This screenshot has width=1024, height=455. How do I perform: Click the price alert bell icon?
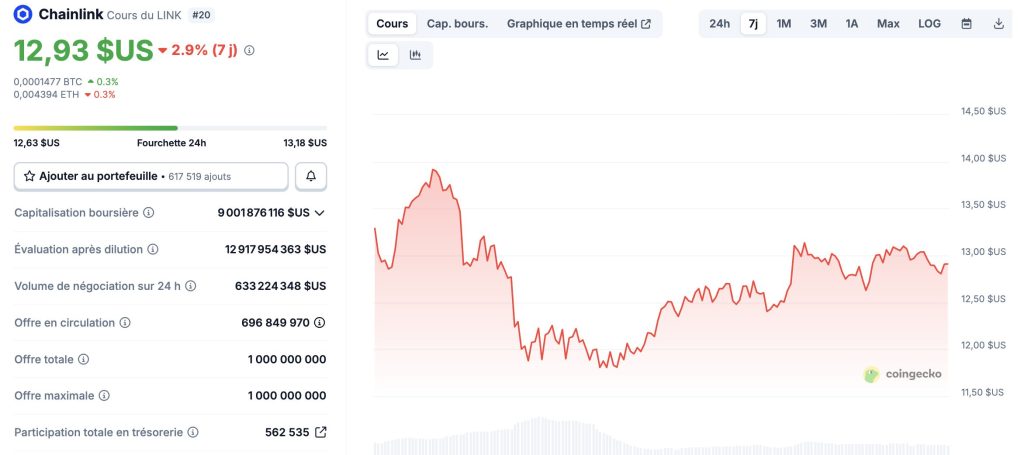311,176
